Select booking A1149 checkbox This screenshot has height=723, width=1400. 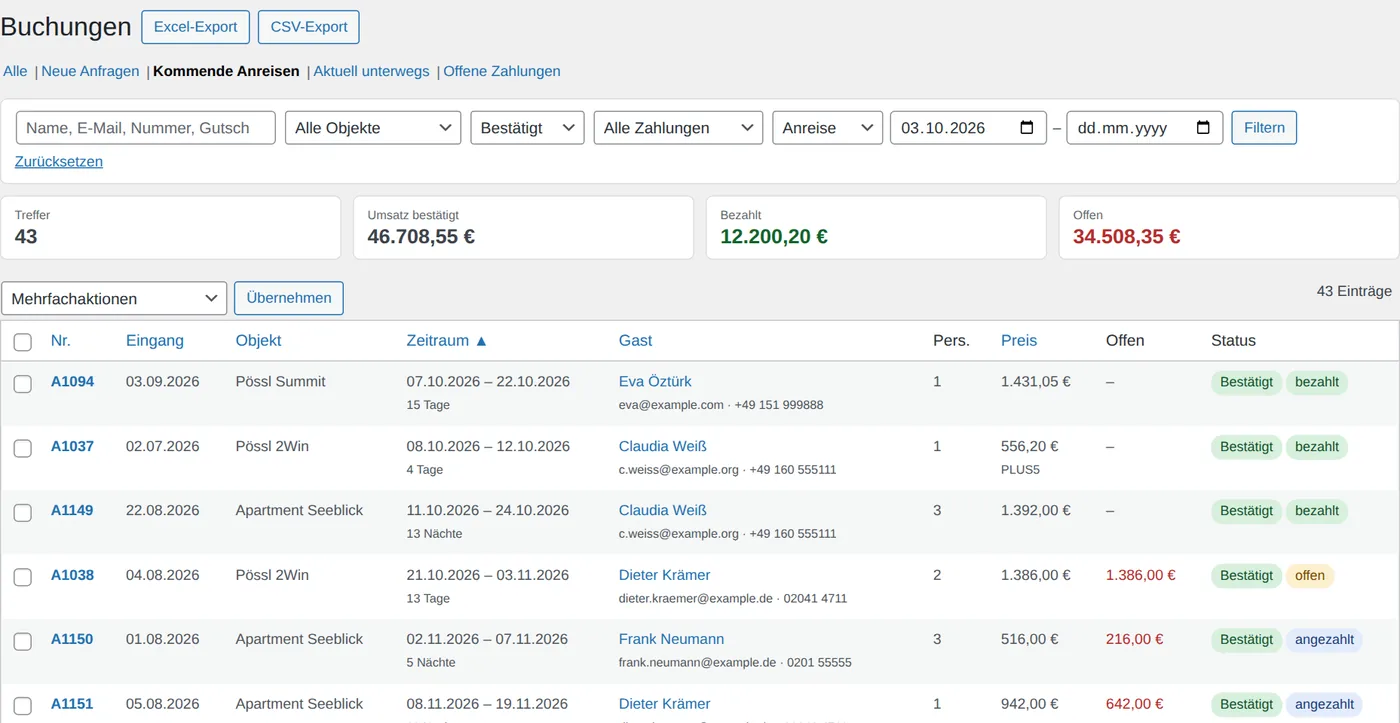(22, 513)
